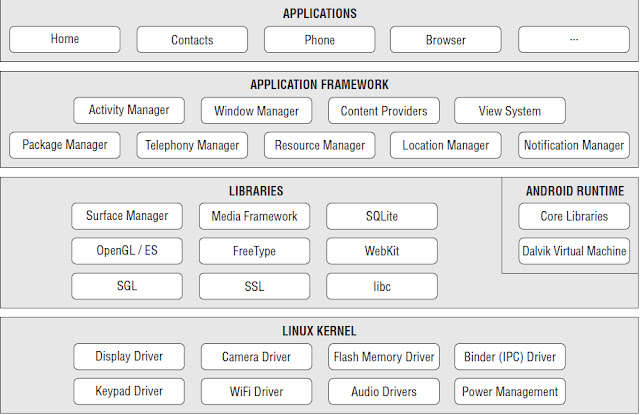Click the SQLite library box
This screenshot has height=415, width=640.
(x=382, y=216)
